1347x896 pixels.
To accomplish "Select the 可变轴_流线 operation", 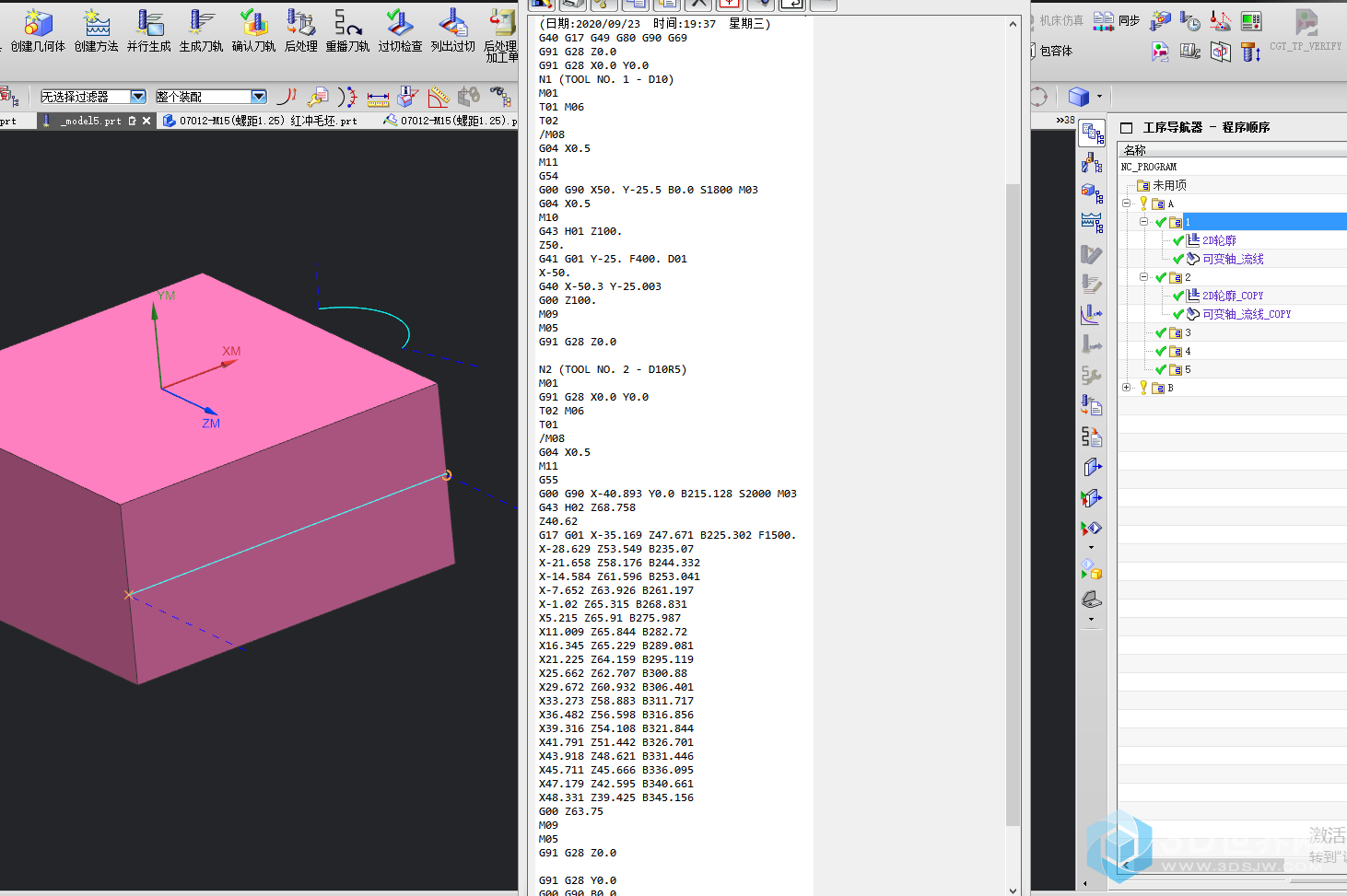I will 1233,259.
